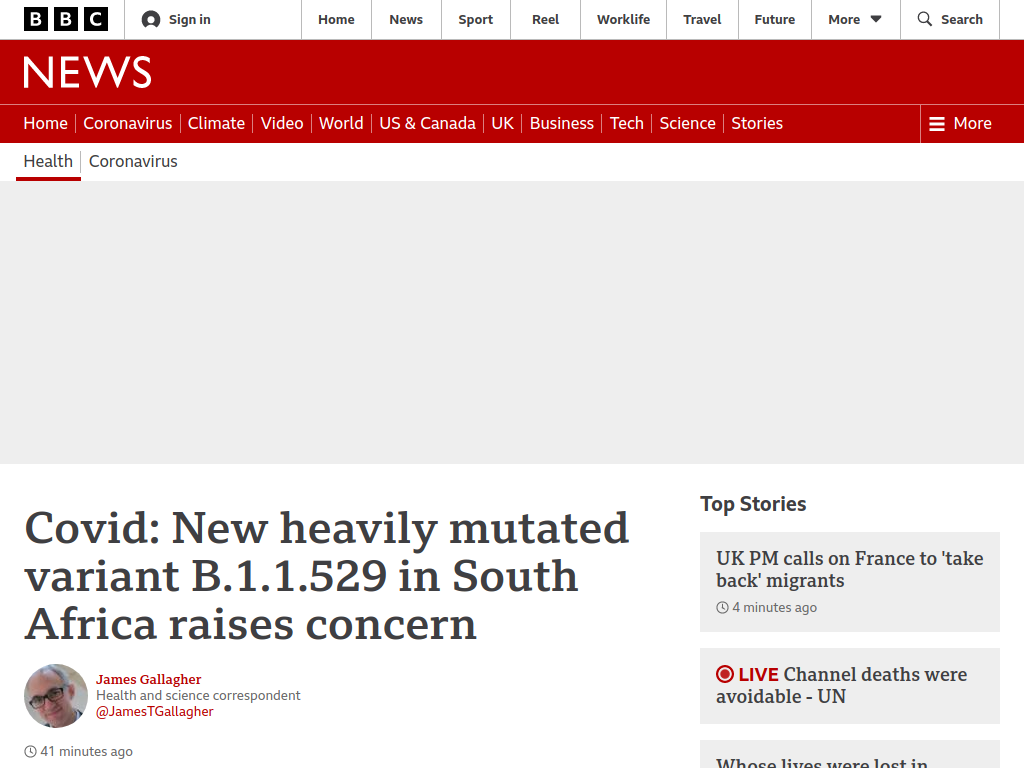Open the Video news section

click(282, 123)
